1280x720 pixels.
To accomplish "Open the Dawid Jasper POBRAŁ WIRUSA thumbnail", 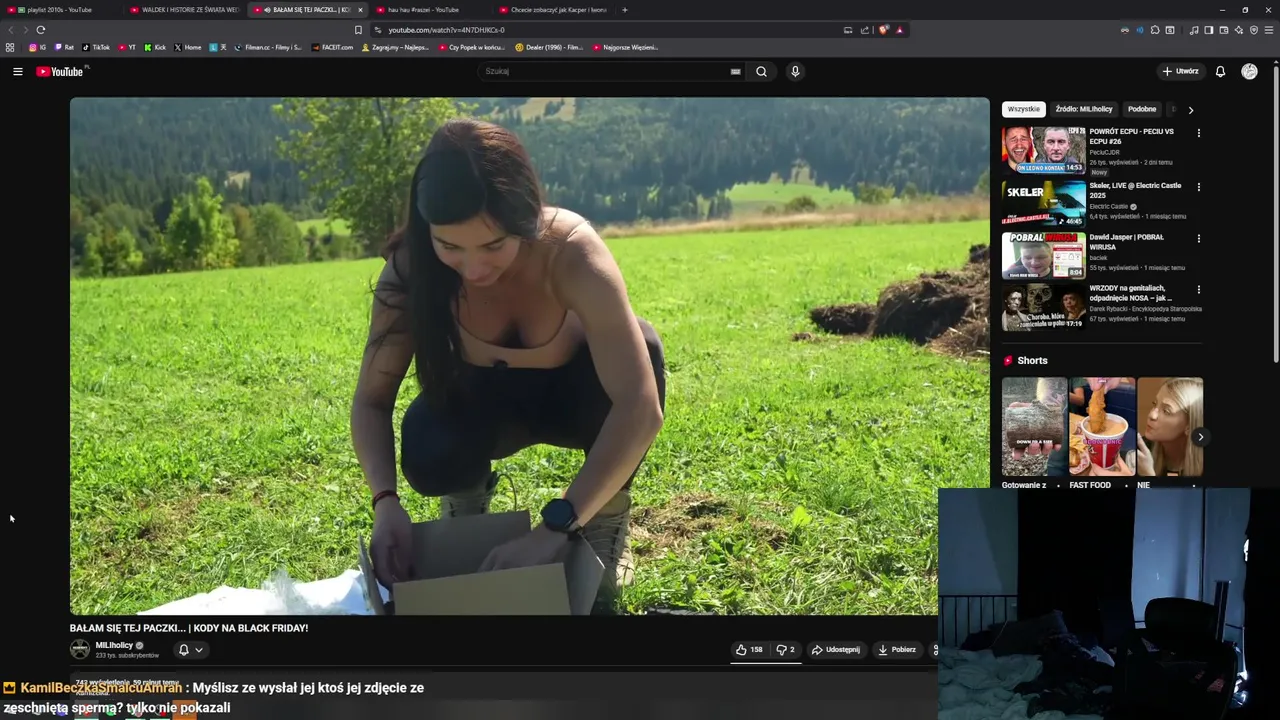I will 1043,255.
